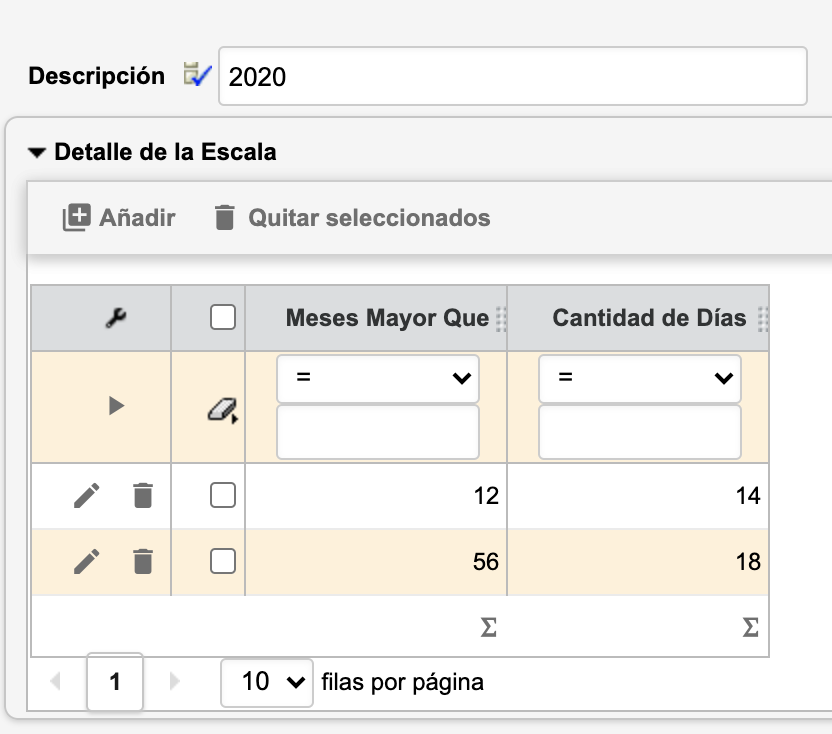Click the play arrow in filter row

[x=116, y=406]
